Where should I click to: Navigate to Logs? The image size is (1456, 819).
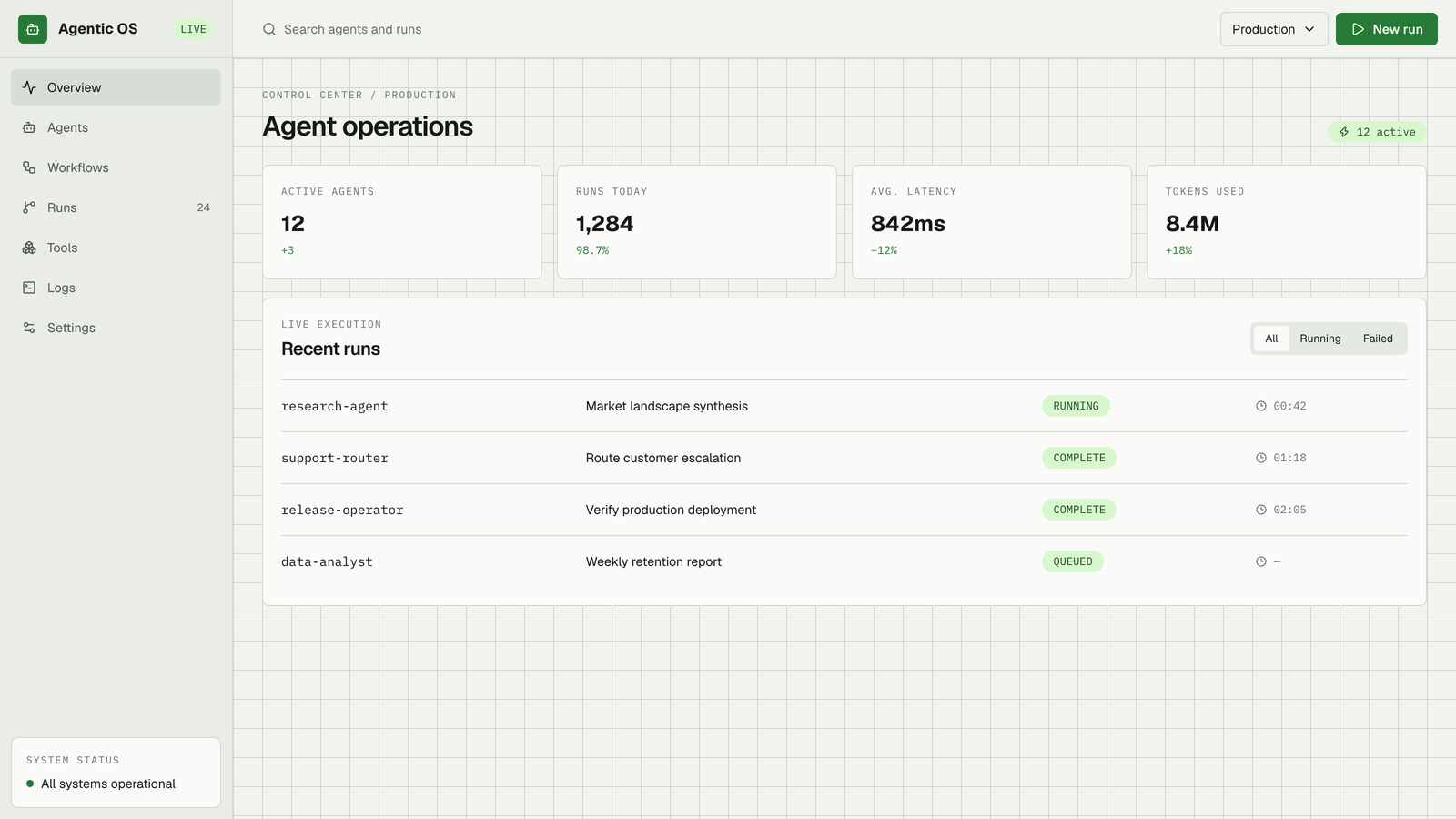tap(116, 288)
